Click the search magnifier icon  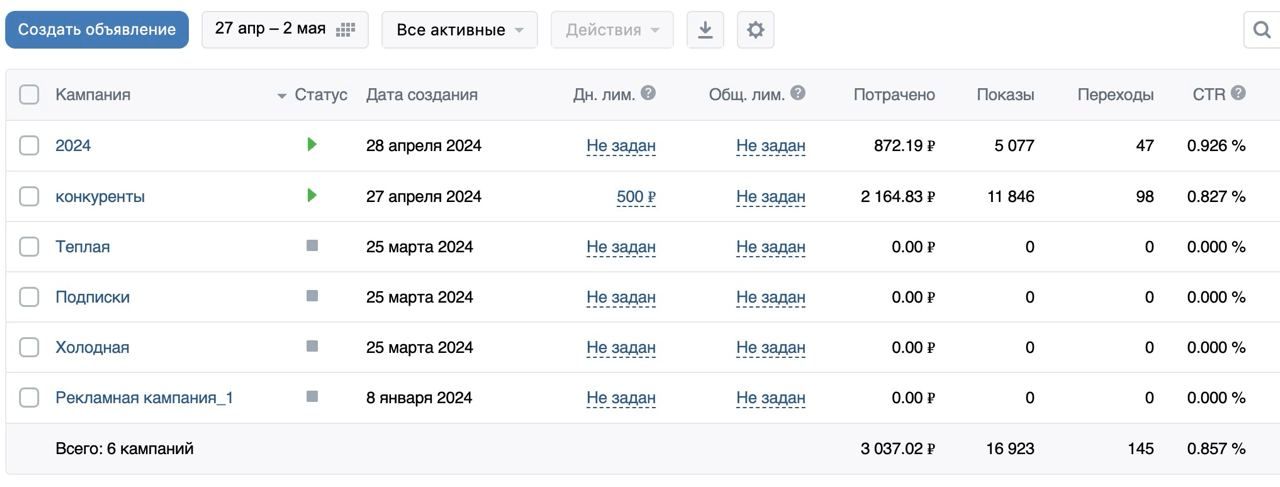point(1262,30)
